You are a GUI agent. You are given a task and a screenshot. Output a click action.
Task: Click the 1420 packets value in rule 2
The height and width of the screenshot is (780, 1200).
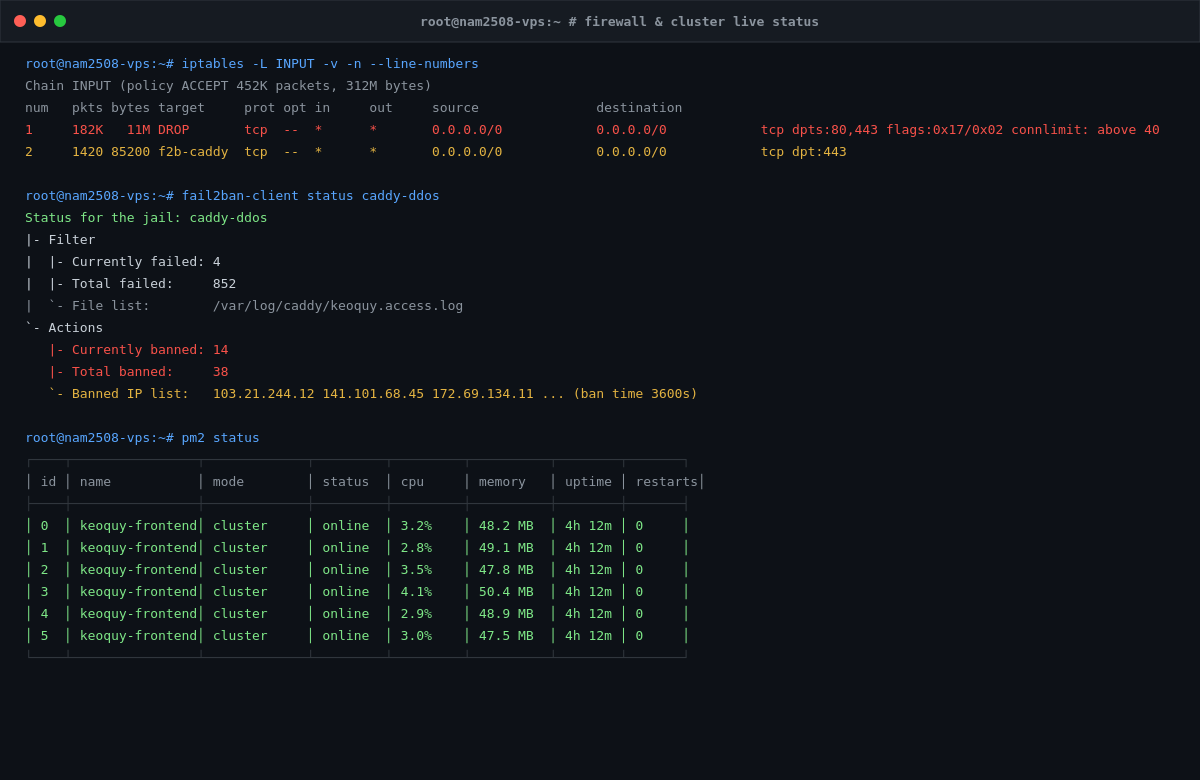click(x=87, y=152)
